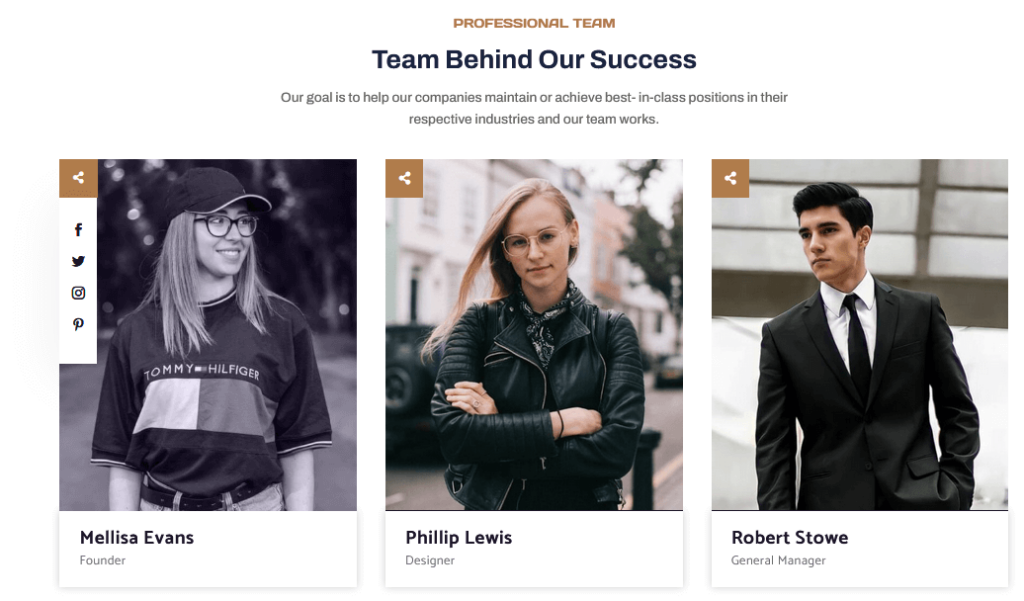Screen dimensions: 1024x601
Task: Open Mellisa Evans's Facebook profile icon
Action: pos(78,230)
